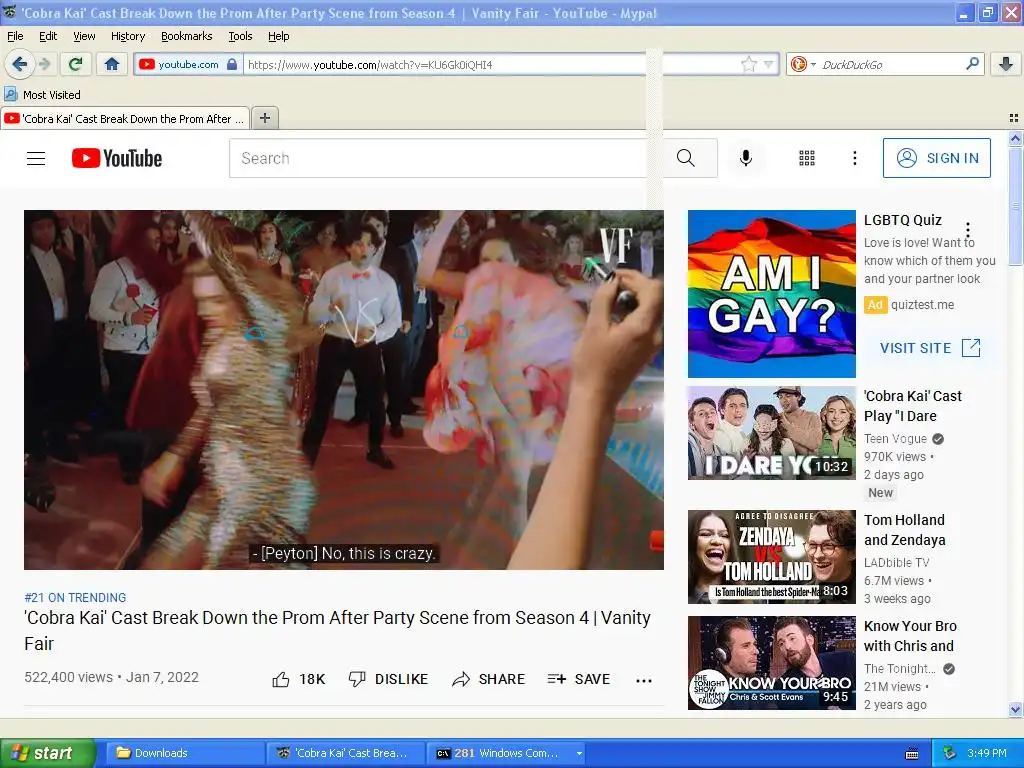The width and height of the screenshot is (1024, 768).
Task: Open the more actions ellipsis under video
Action: (644, 680)
